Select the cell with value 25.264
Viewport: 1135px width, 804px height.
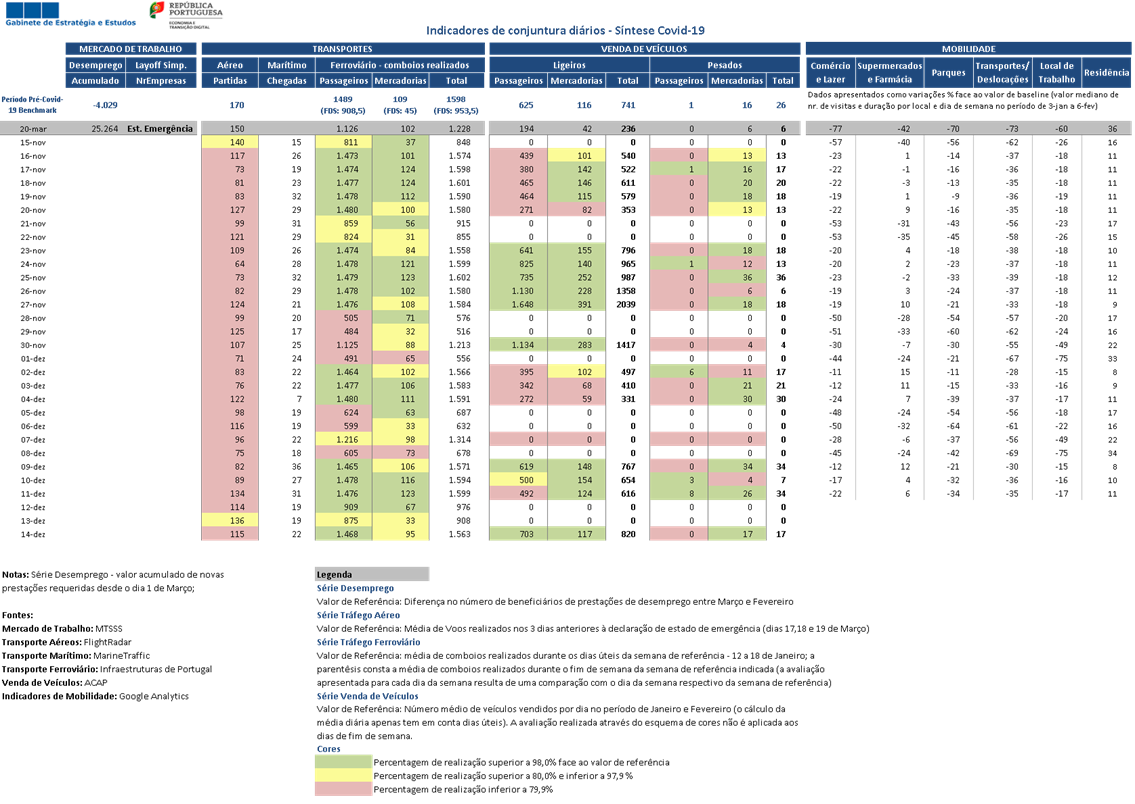coord(104,128)
